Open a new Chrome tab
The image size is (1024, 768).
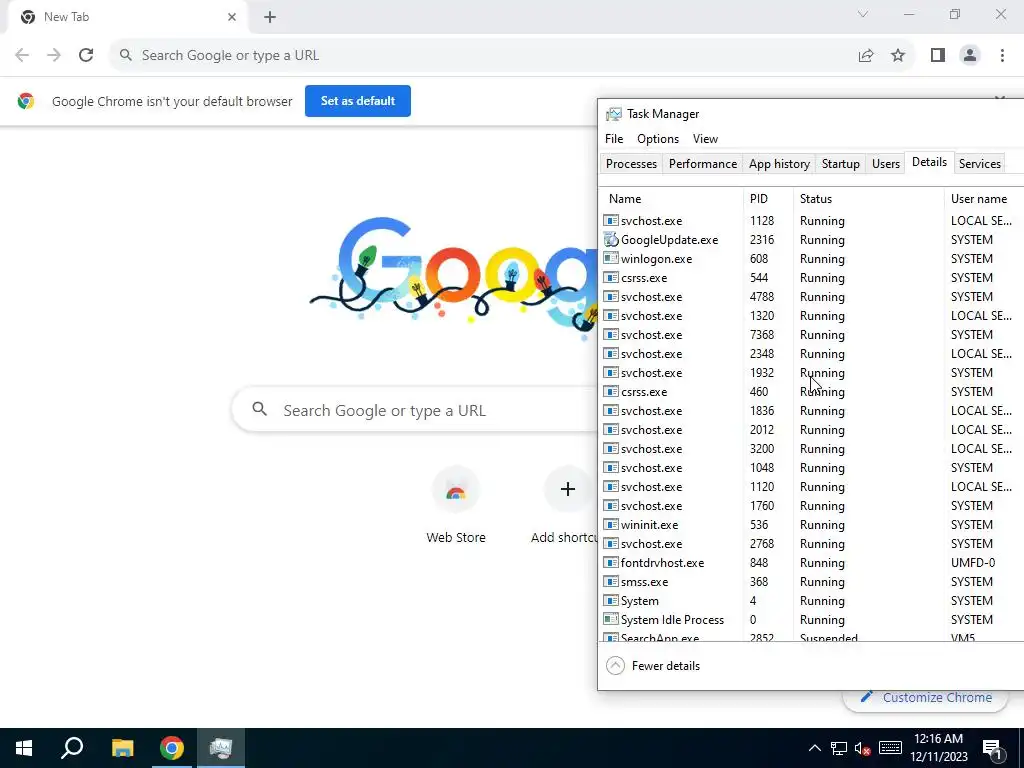pyautogui.click(x=270, y=17)
